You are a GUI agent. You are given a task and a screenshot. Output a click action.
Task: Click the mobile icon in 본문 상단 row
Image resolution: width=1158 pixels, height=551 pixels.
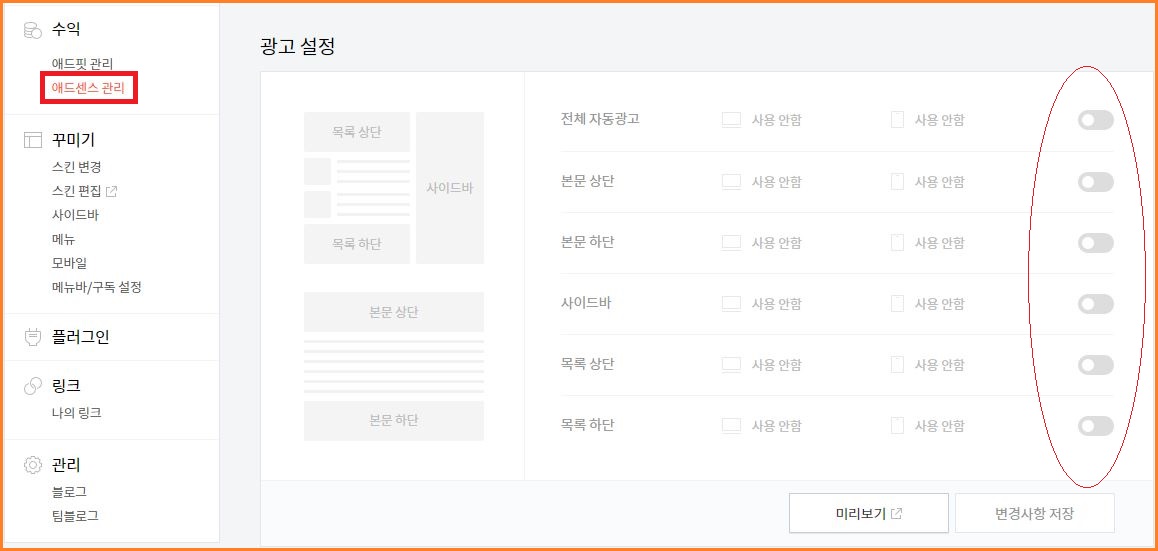click(897, 181)
